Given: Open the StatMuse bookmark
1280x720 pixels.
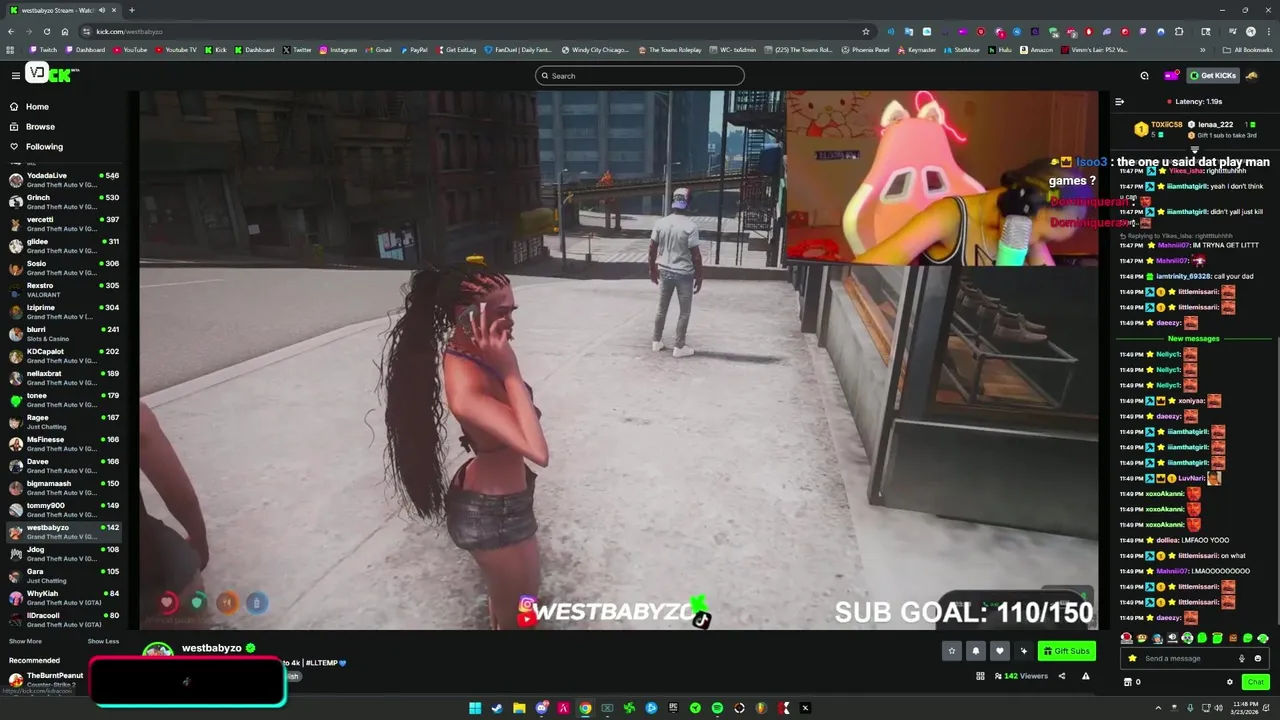Looking at the screenshot, I should pos(962,50).
